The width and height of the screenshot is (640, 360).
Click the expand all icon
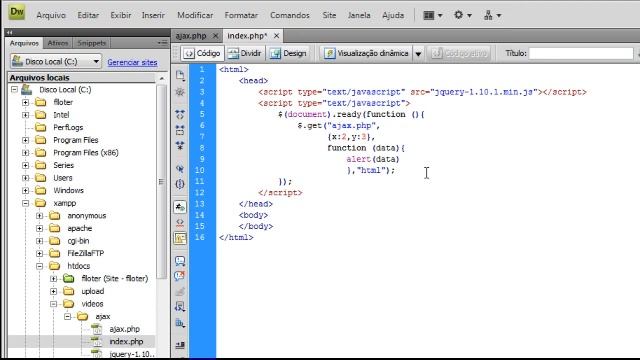coord(180,145)
